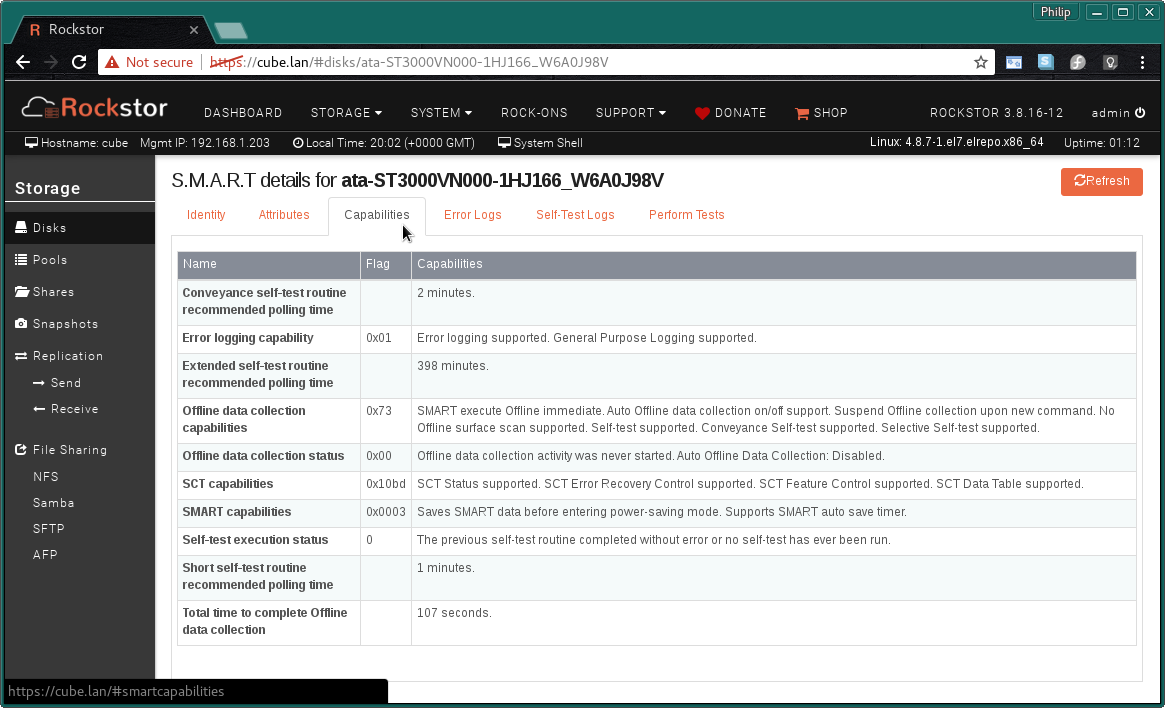Go to Perform Tests tab
1165x708 pixels.
686,215
